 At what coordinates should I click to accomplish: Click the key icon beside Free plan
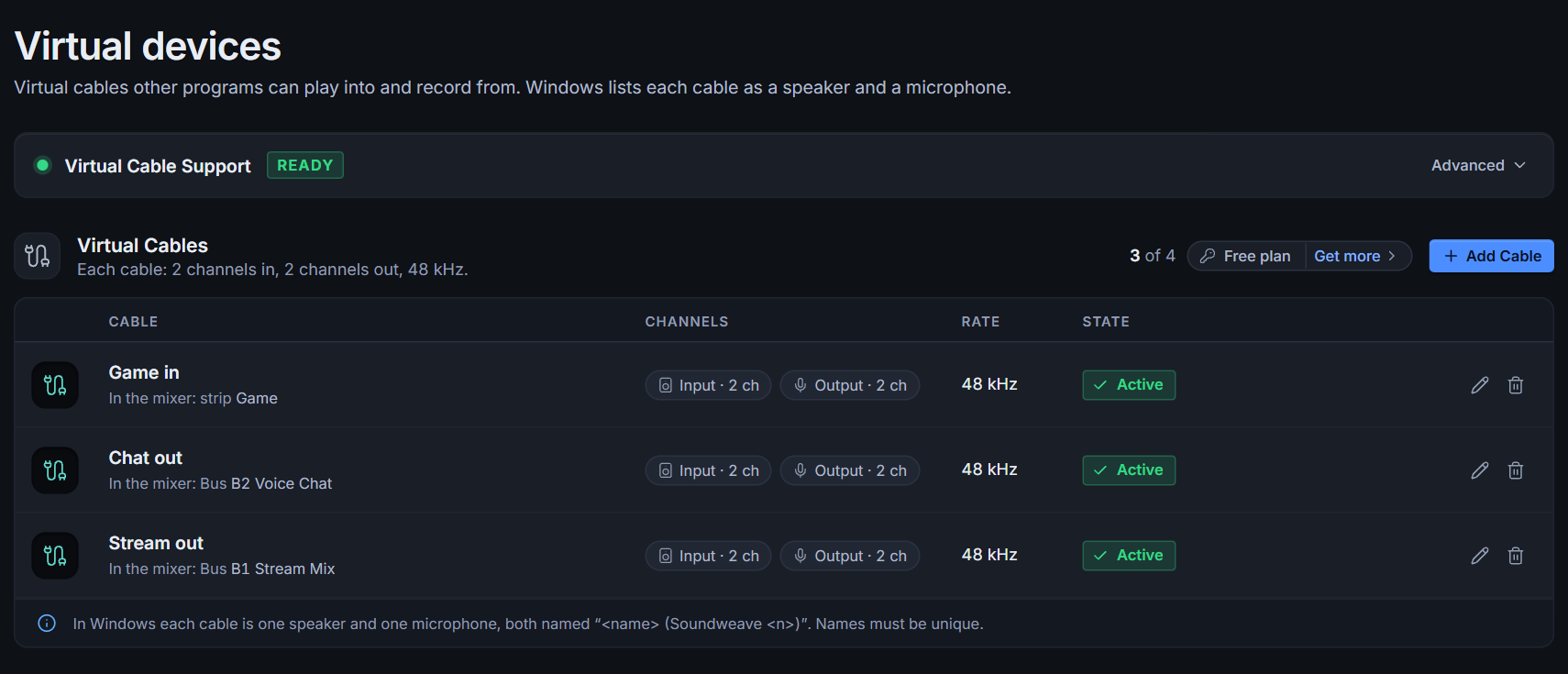tap(1208, 256)
